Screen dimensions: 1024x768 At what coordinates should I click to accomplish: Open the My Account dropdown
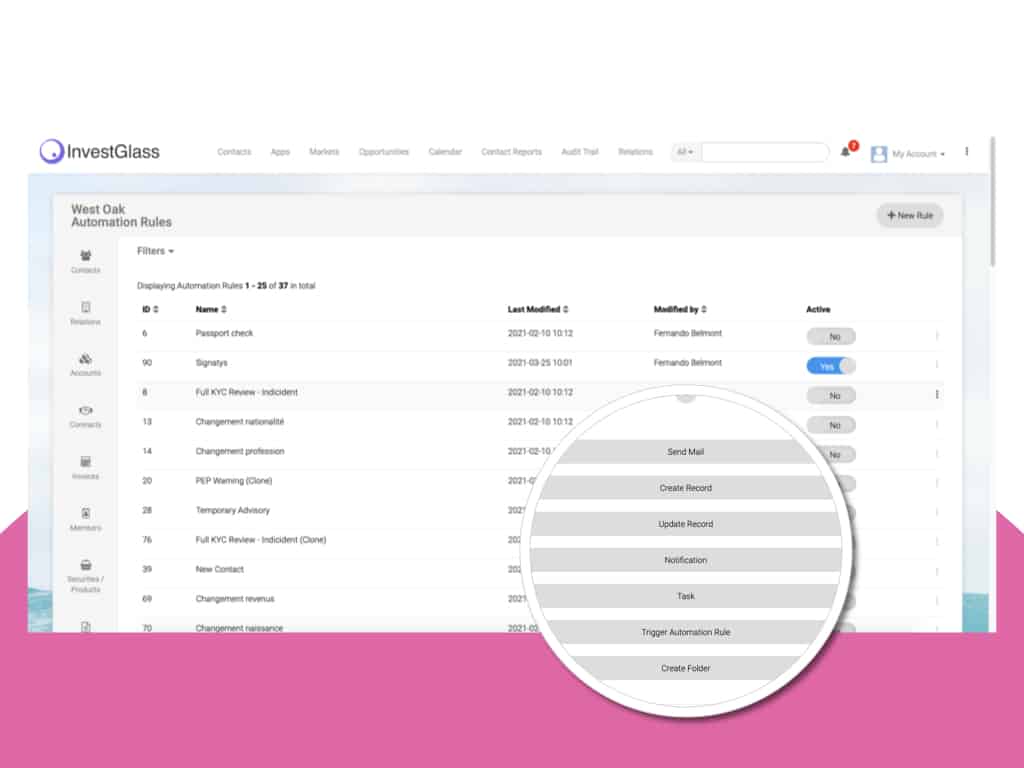coord(908,153)
